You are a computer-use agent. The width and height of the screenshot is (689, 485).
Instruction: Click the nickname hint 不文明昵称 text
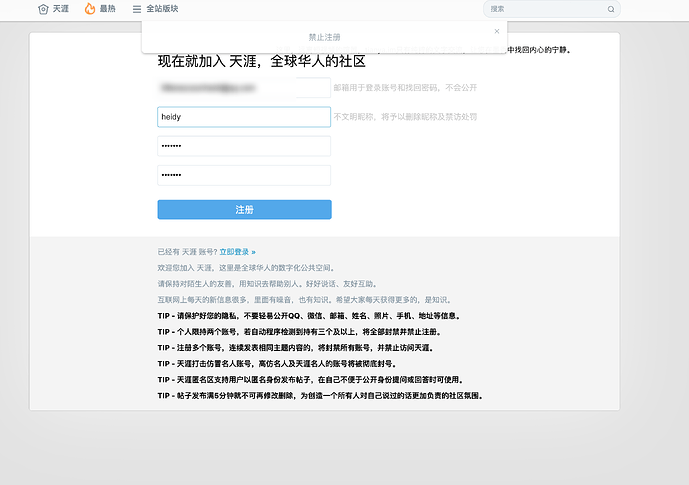pos(405,117)
